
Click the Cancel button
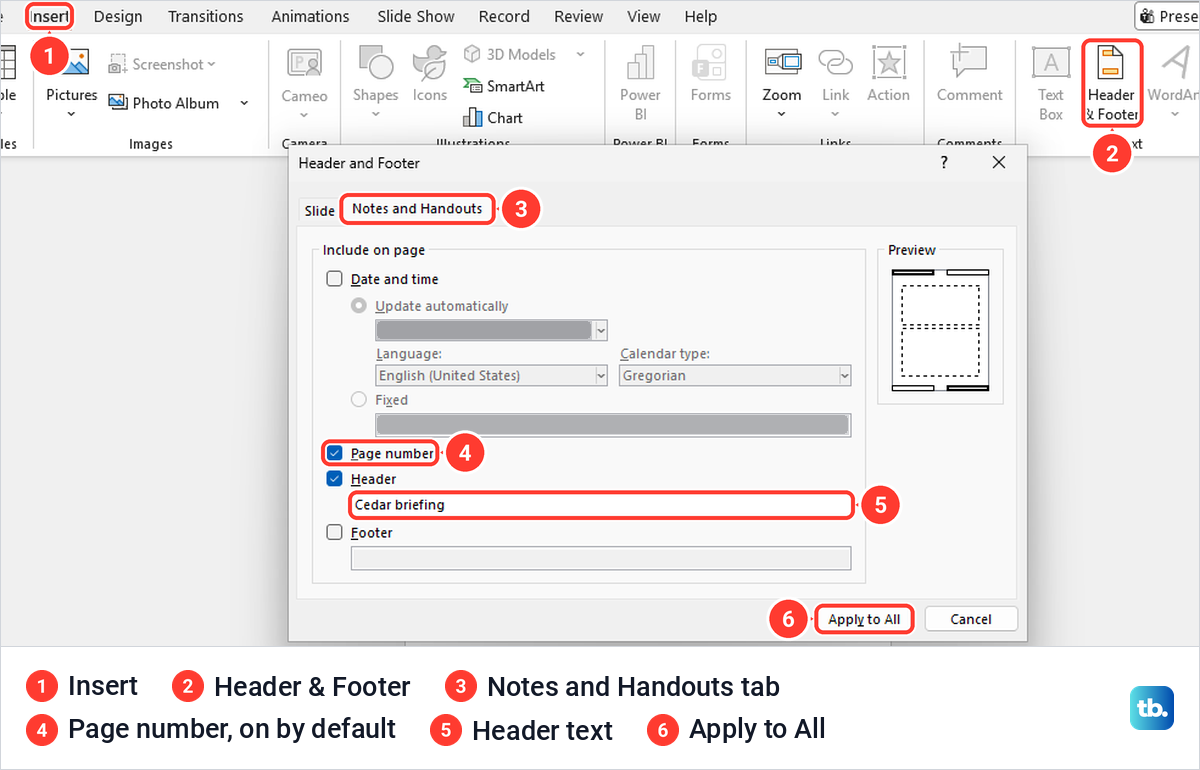tap(971, 619)
